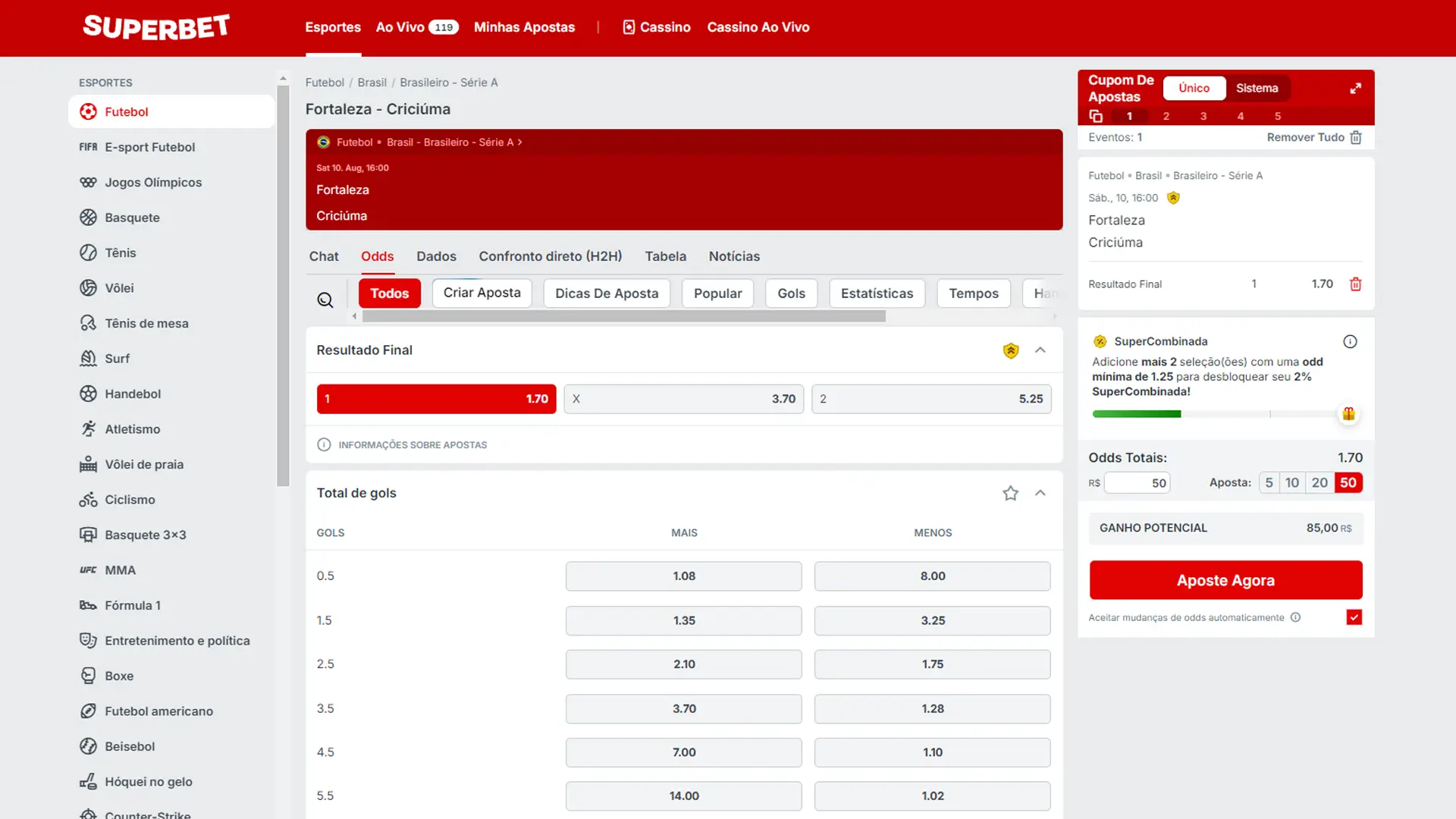Click the SuperCombinada gift icon
This screenshot has width=1456, height=819.
coord(1348,414)
